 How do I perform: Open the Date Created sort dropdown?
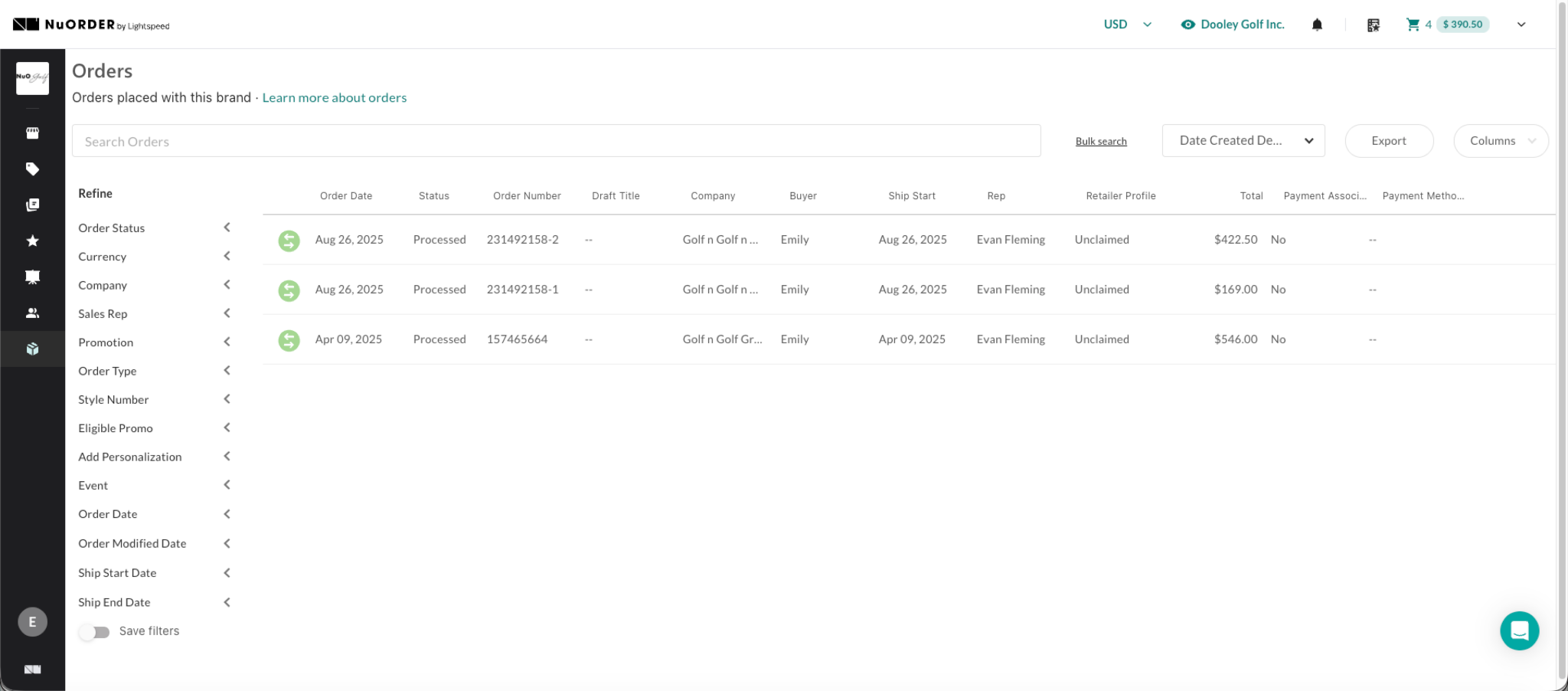coord(1243,140)
